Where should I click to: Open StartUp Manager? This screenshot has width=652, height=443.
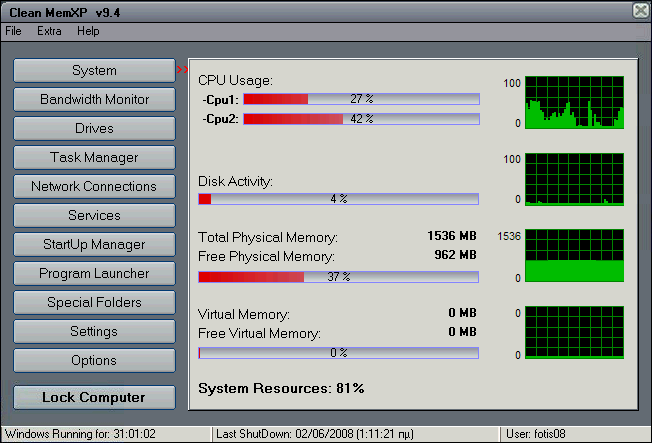click(94, 244)
